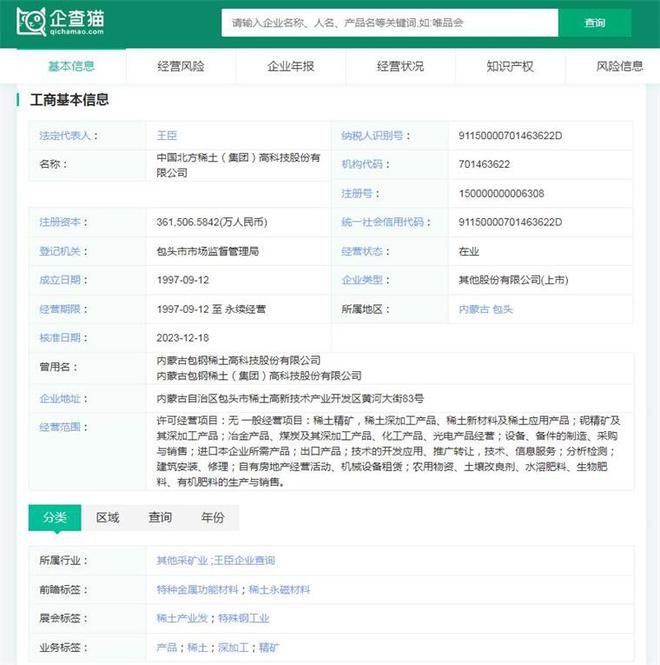Click the 纳税人识别号 label link
The width and height of the screenshot is (660, 665).
(372, 136)
